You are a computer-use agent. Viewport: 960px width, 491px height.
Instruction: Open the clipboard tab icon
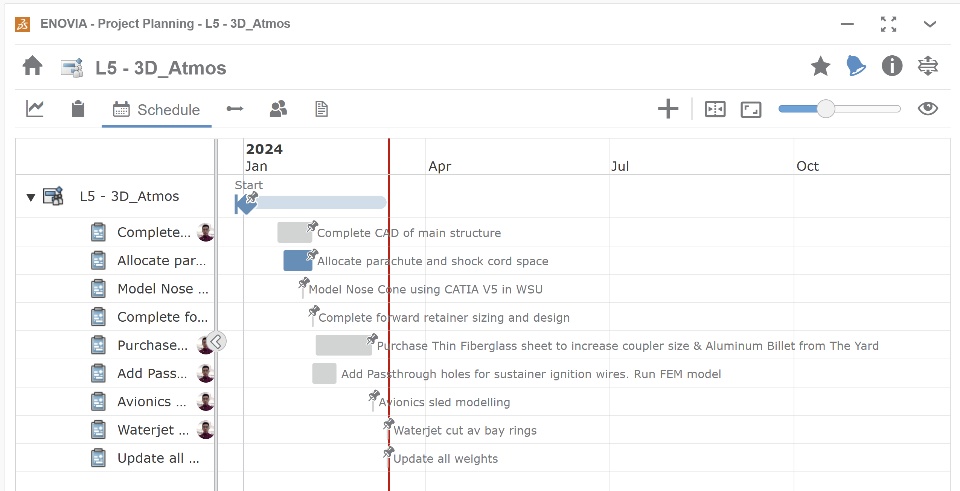pos(78,109)
